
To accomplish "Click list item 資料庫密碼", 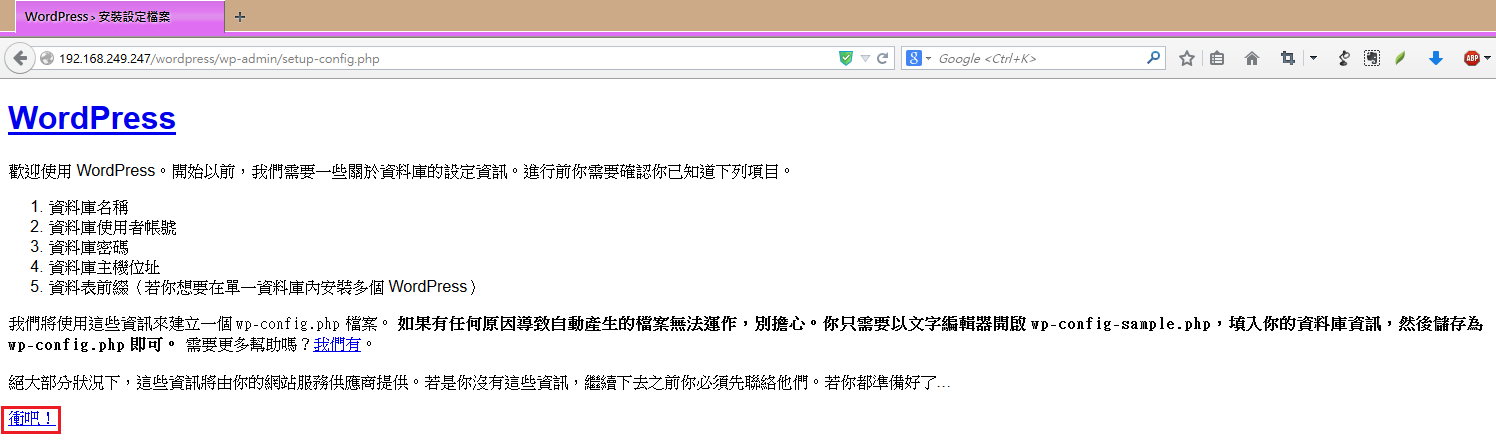I will click(88, 247).
